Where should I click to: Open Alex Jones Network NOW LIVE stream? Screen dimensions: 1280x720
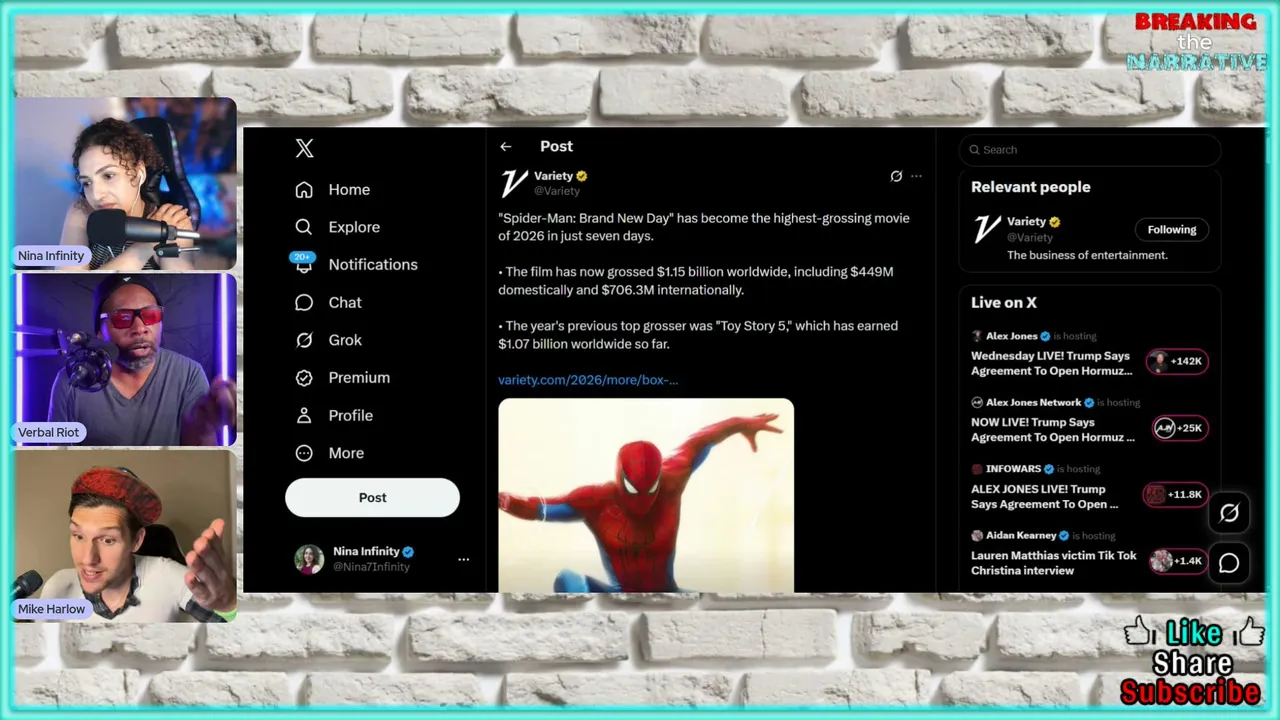1053,430
